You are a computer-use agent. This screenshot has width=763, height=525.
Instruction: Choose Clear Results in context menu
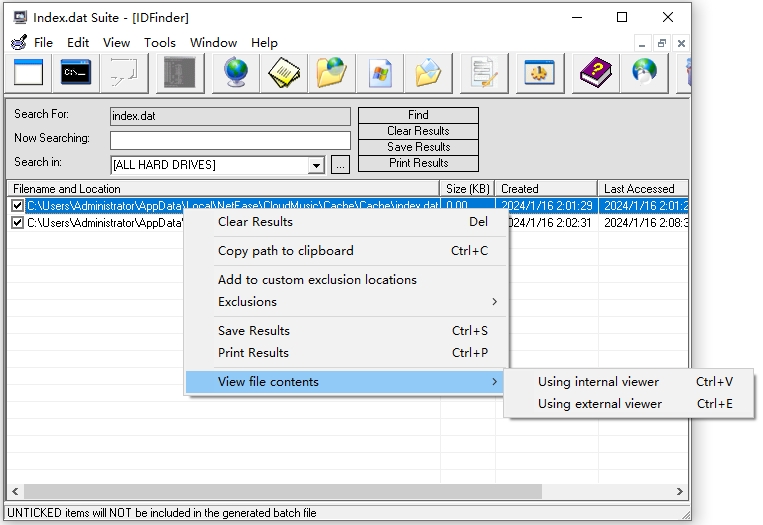pos(346,222)
